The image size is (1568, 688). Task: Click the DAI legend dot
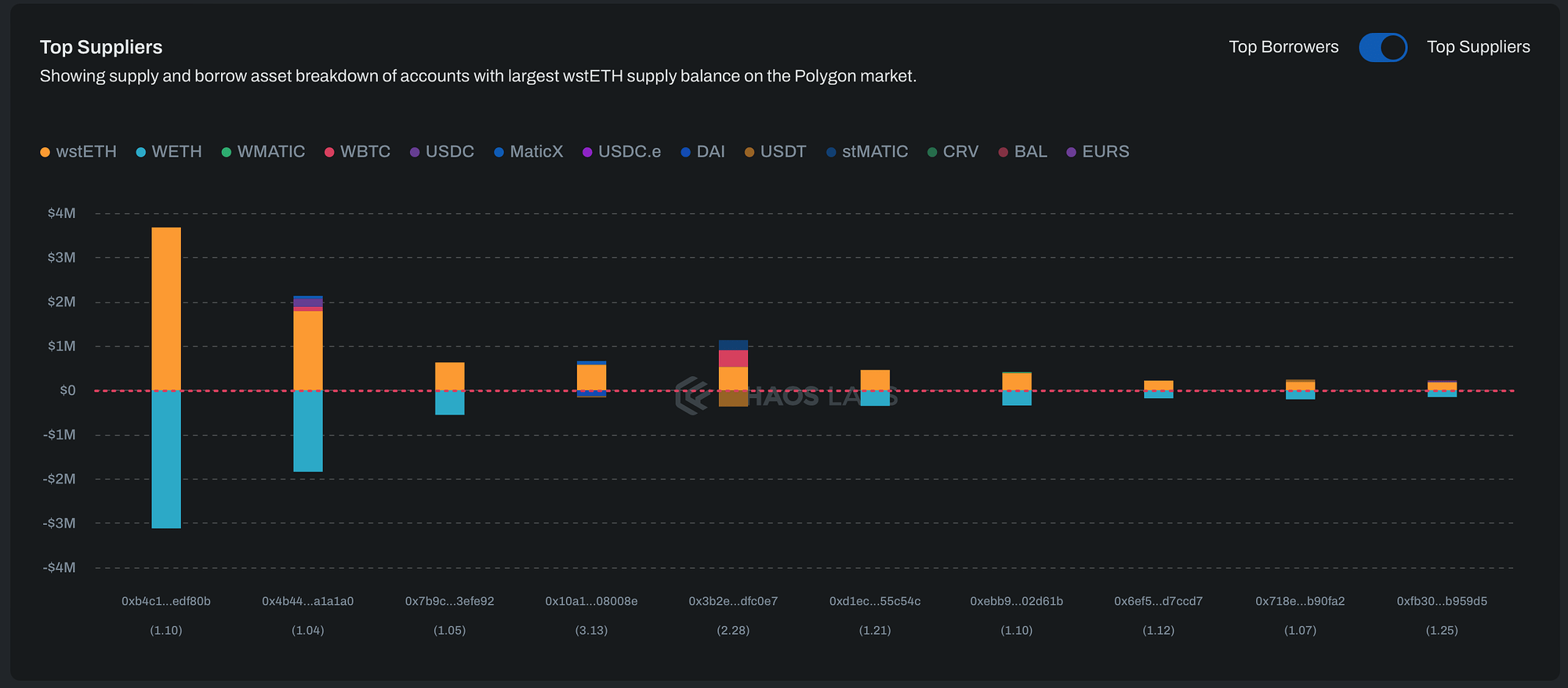(x=686, y=152)
